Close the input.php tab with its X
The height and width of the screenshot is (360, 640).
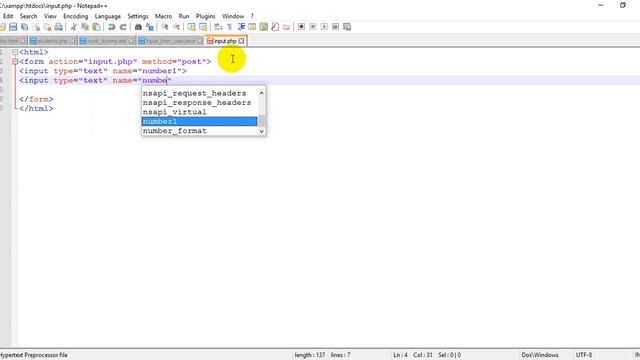pos(241,41)
